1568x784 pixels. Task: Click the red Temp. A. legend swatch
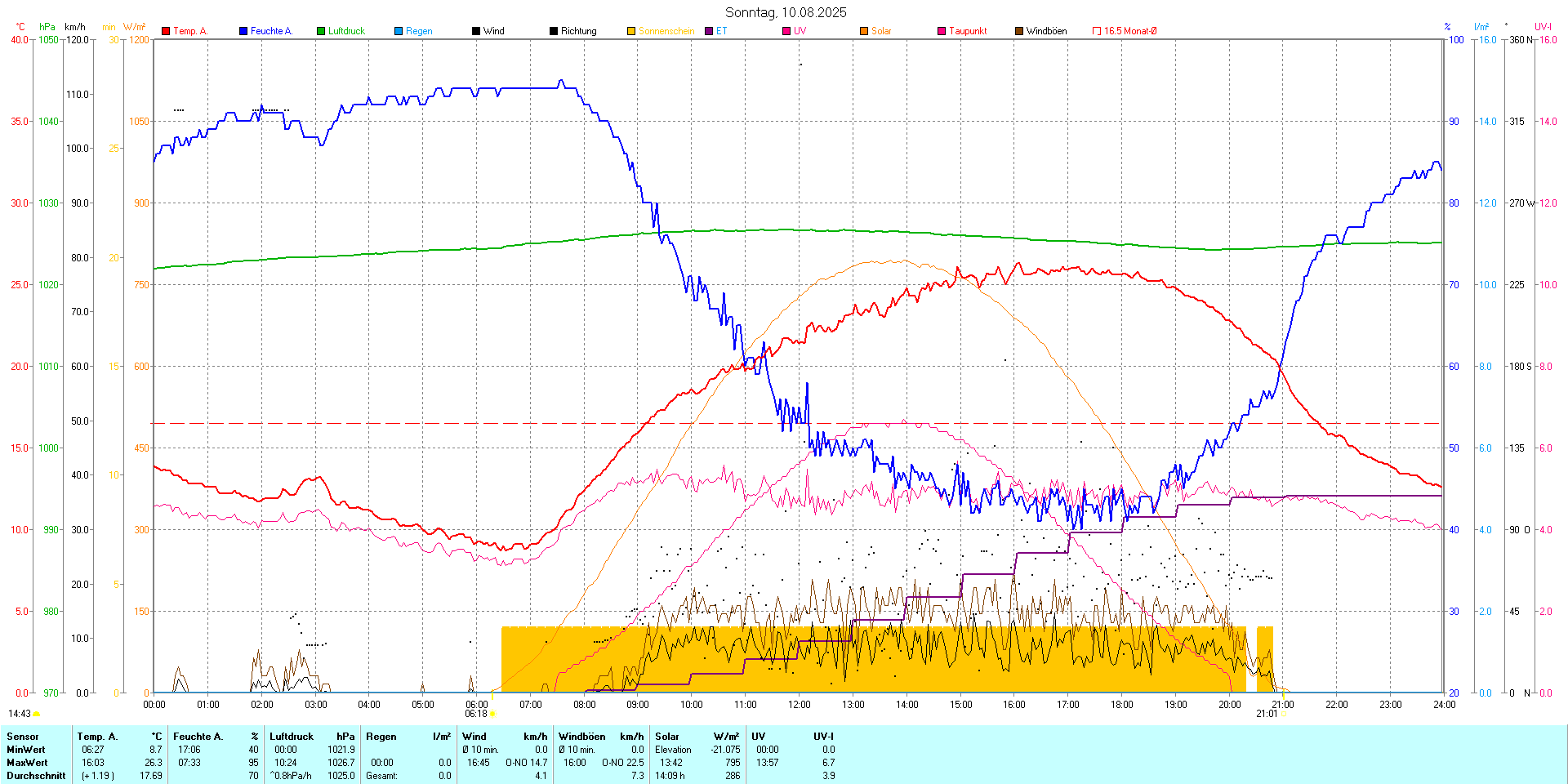[166, 31]
